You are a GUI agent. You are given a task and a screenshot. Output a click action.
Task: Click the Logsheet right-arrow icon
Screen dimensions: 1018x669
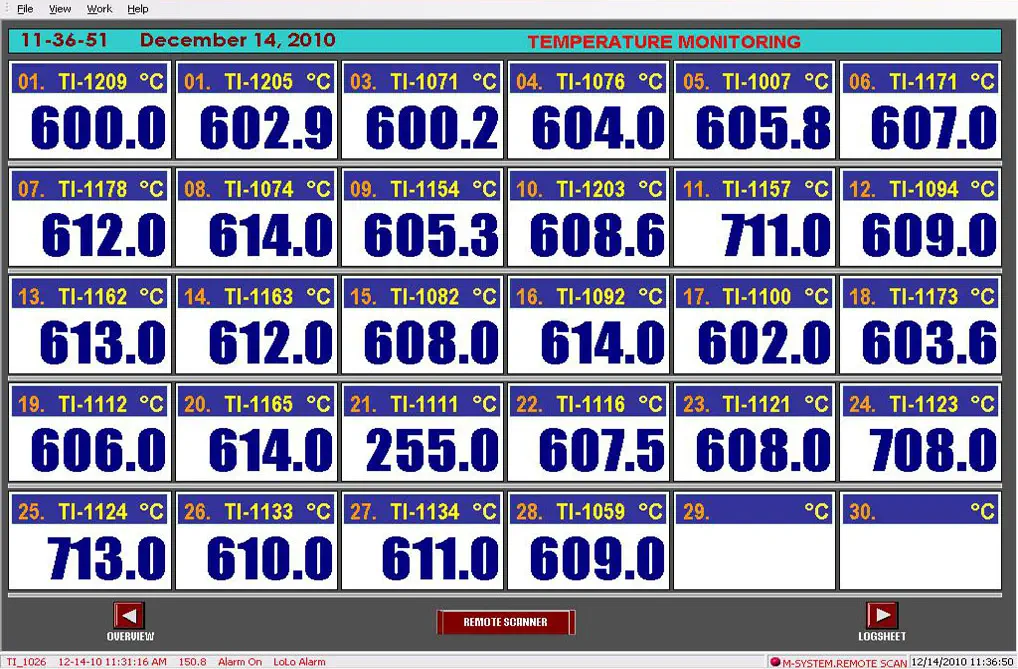point(881,615)
